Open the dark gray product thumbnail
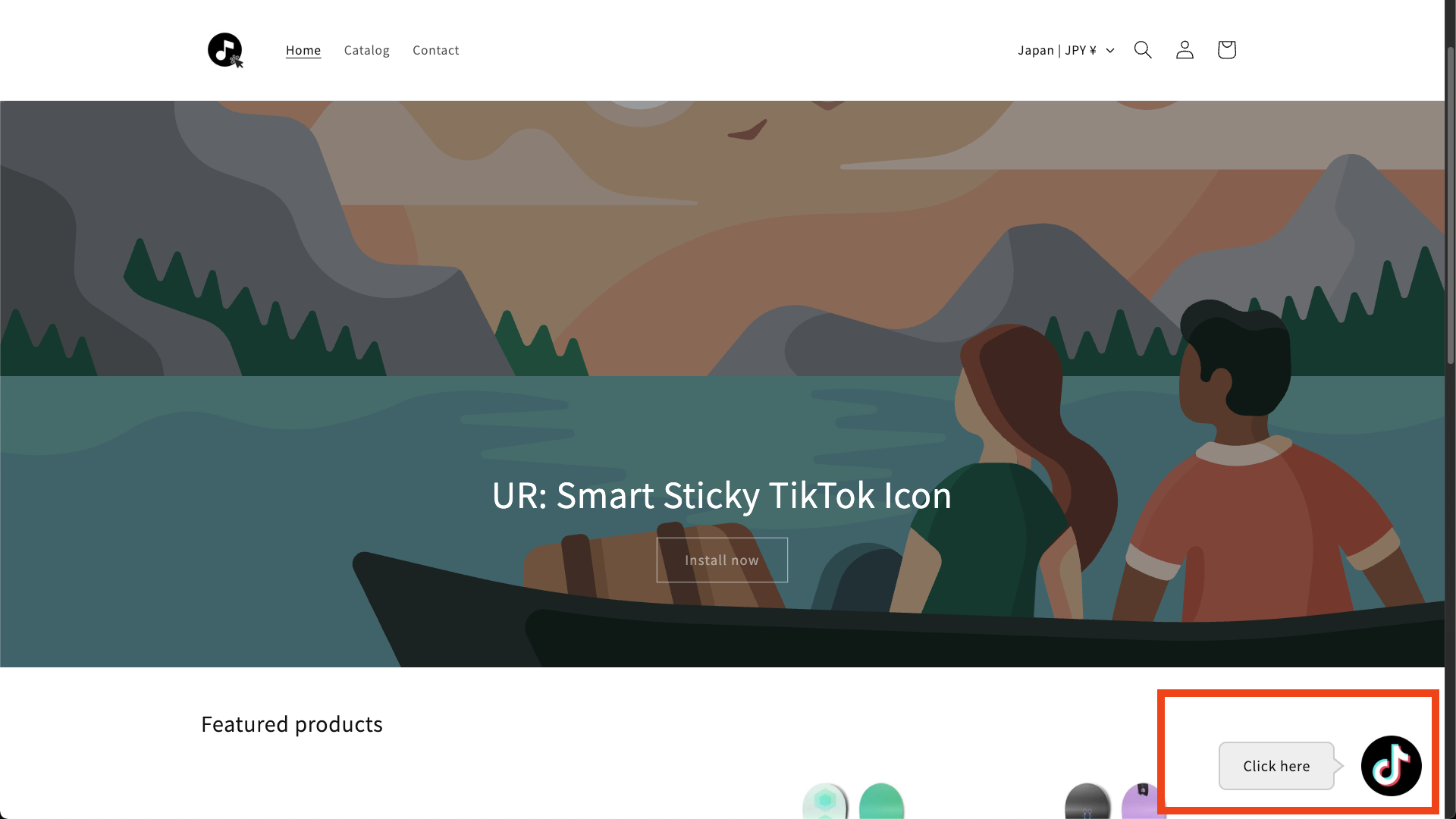Image resolution: width=1456 pixels, height=819 pixels. 1087,801
